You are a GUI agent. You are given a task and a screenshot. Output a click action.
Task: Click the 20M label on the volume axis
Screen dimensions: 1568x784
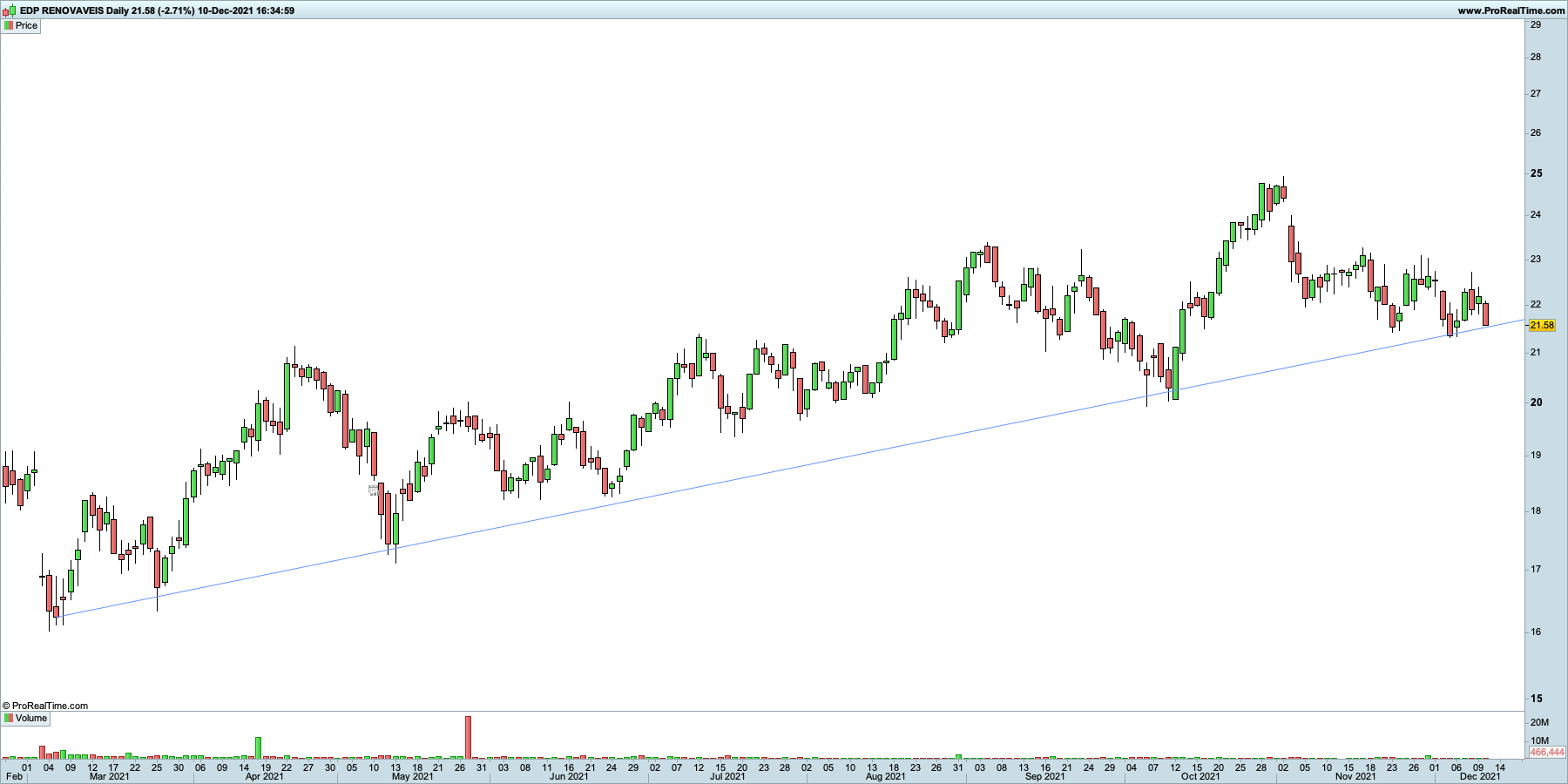click(x=1539, y=722)
